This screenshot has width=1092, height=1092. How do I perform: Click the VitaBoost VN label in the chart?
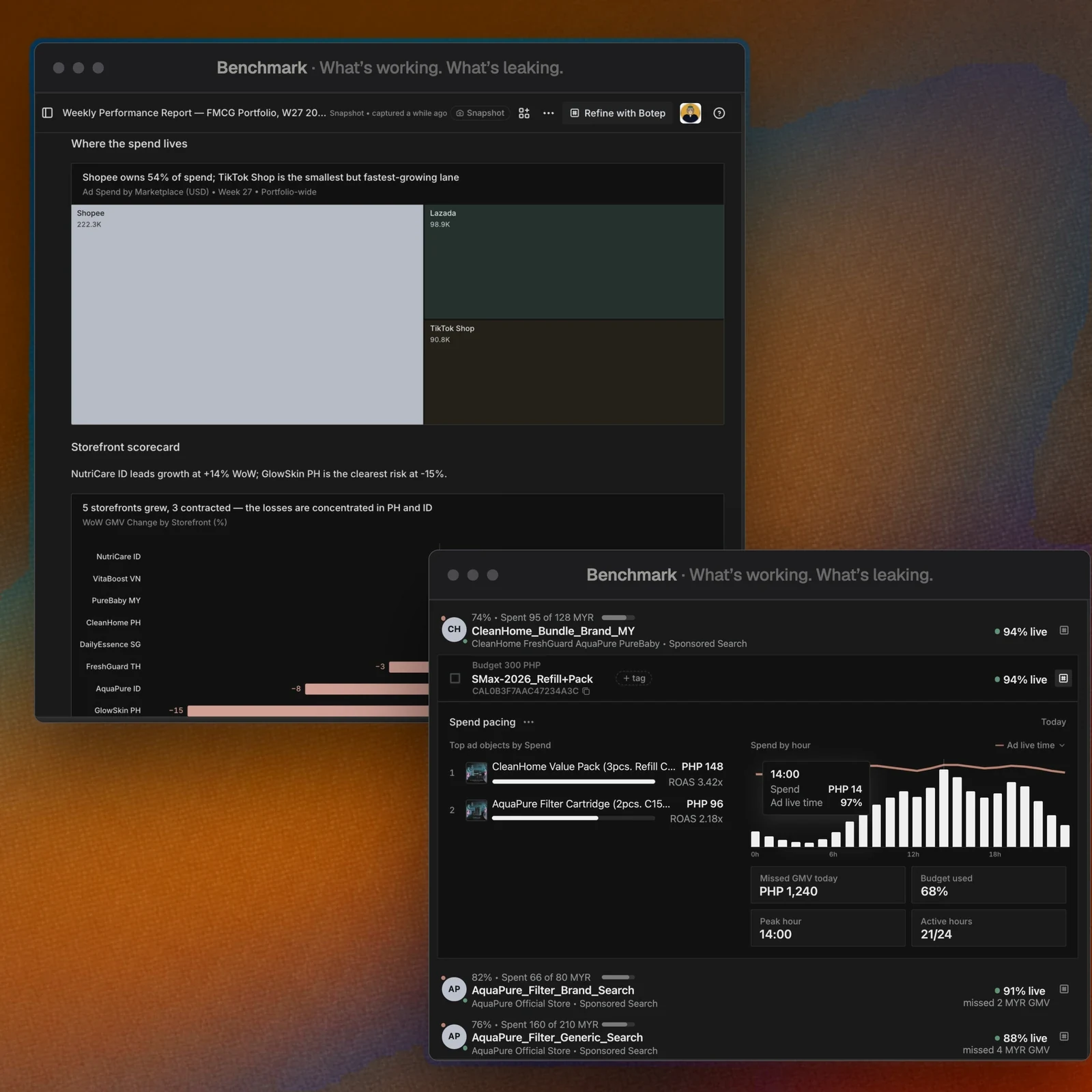(117, 579)
